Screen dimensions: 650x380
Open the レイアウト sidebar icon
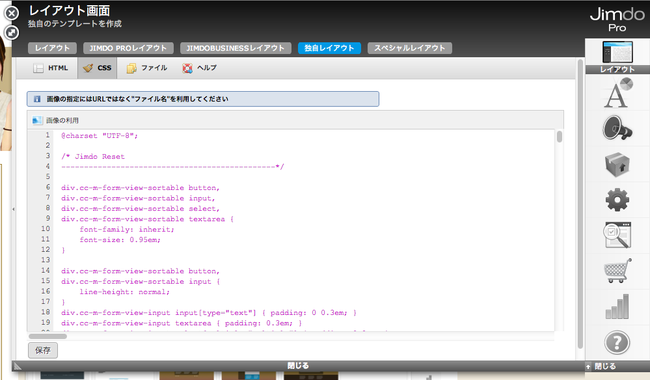point(617,57)
